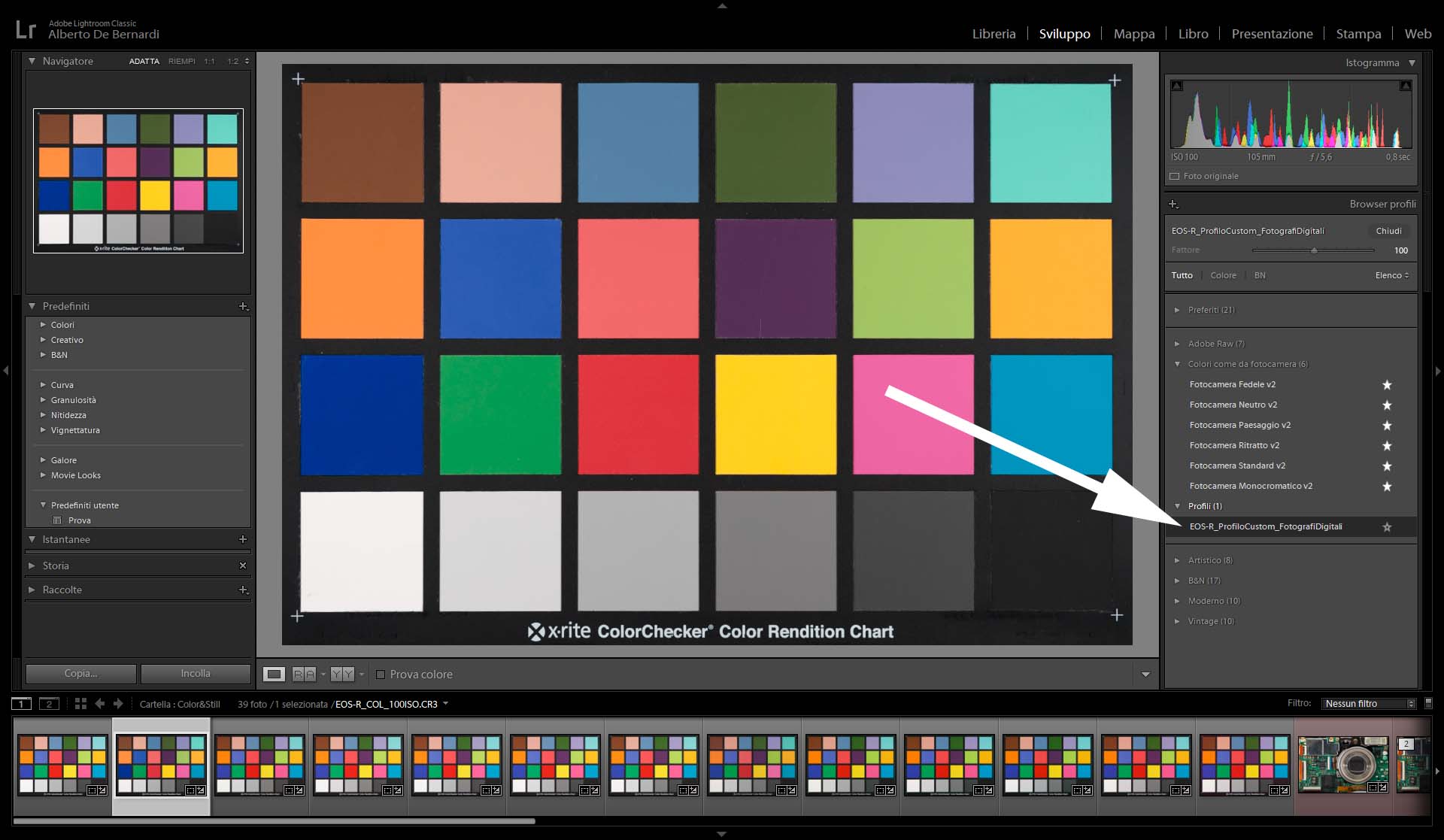Click the reference view R|A icon
The image size is (1444, 840).
(x=304, y=674)
